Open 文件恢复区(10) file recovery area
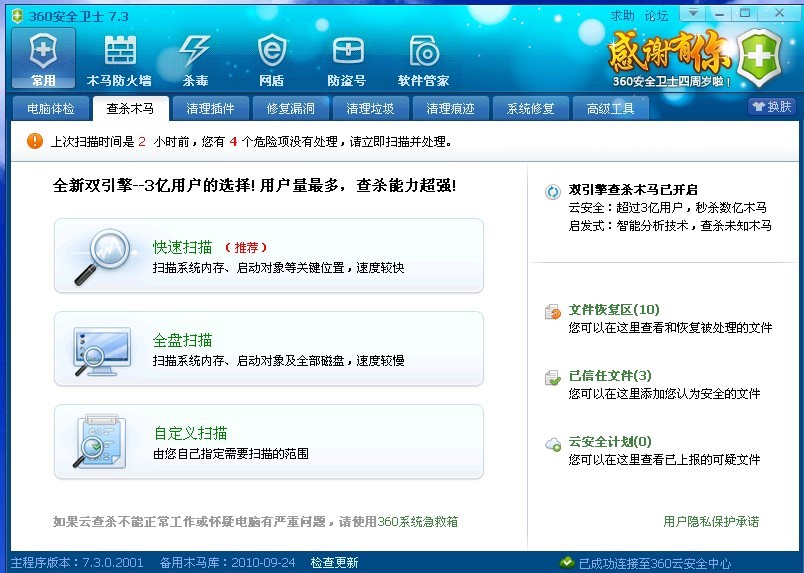804x573 pixels. pos(613,310)
